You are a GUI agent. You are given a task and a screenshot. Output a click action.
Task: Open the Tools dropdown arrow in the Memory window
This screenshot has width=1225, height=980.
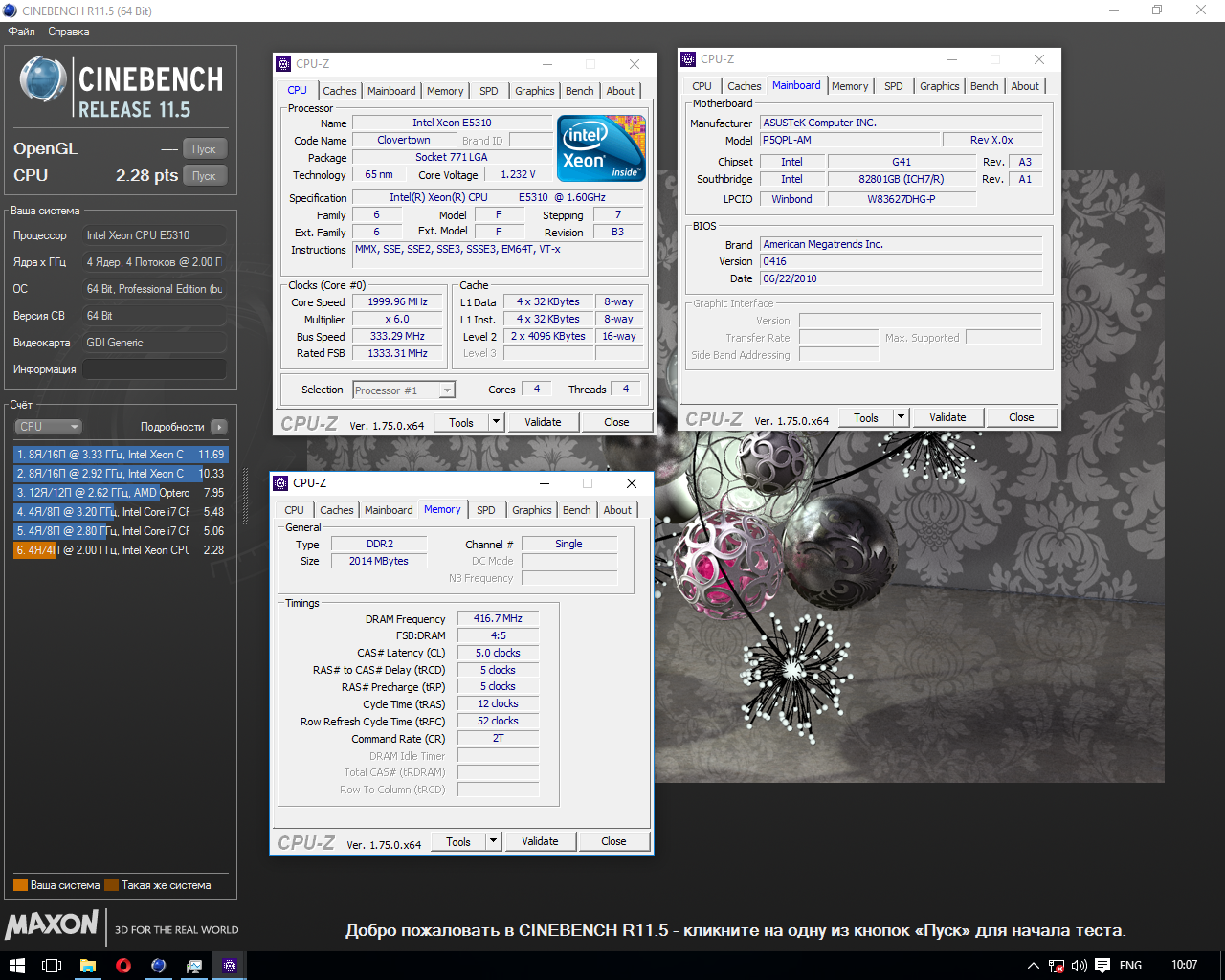493,841
